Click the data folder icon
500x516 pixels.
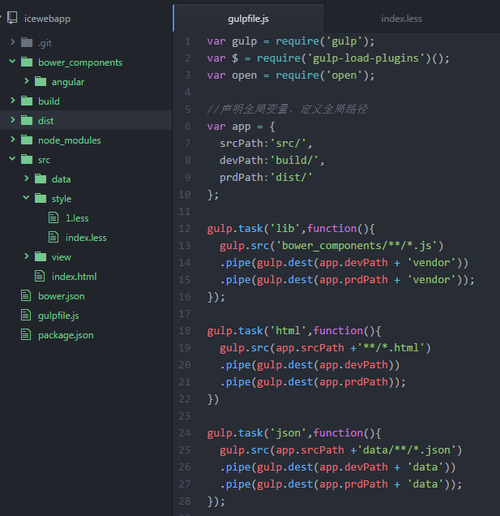[40, 179]
